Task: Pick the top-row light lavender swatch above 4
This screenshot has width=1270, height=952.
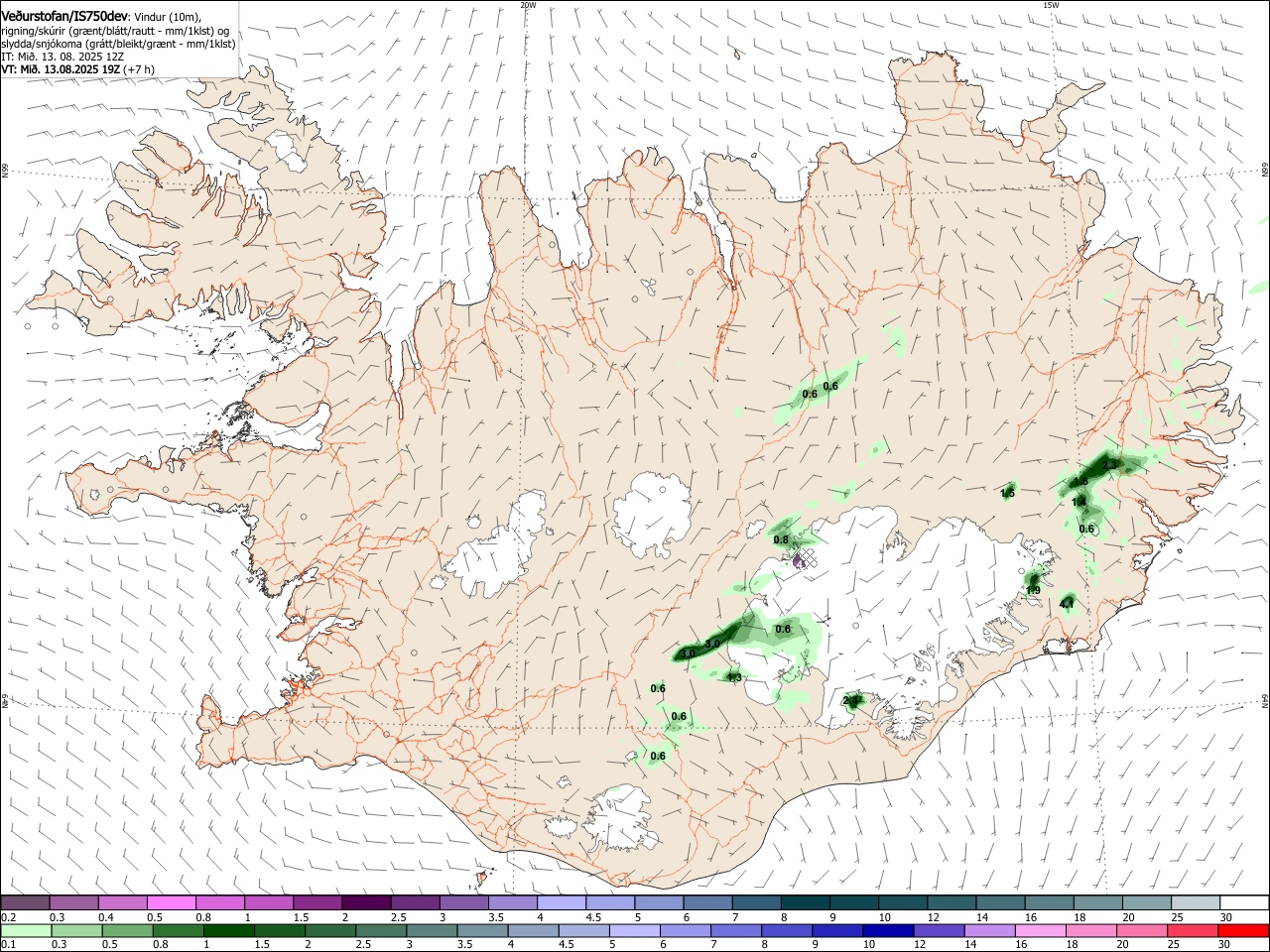Action: click(562, 903)
